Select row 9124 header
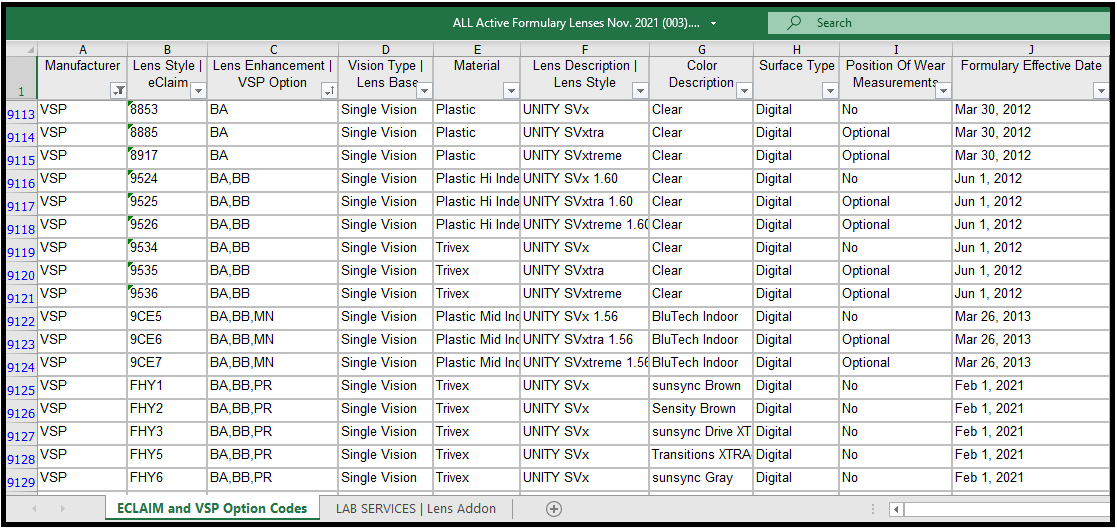Viewport: 1117px width, 530px height. (x=21, y=367)
